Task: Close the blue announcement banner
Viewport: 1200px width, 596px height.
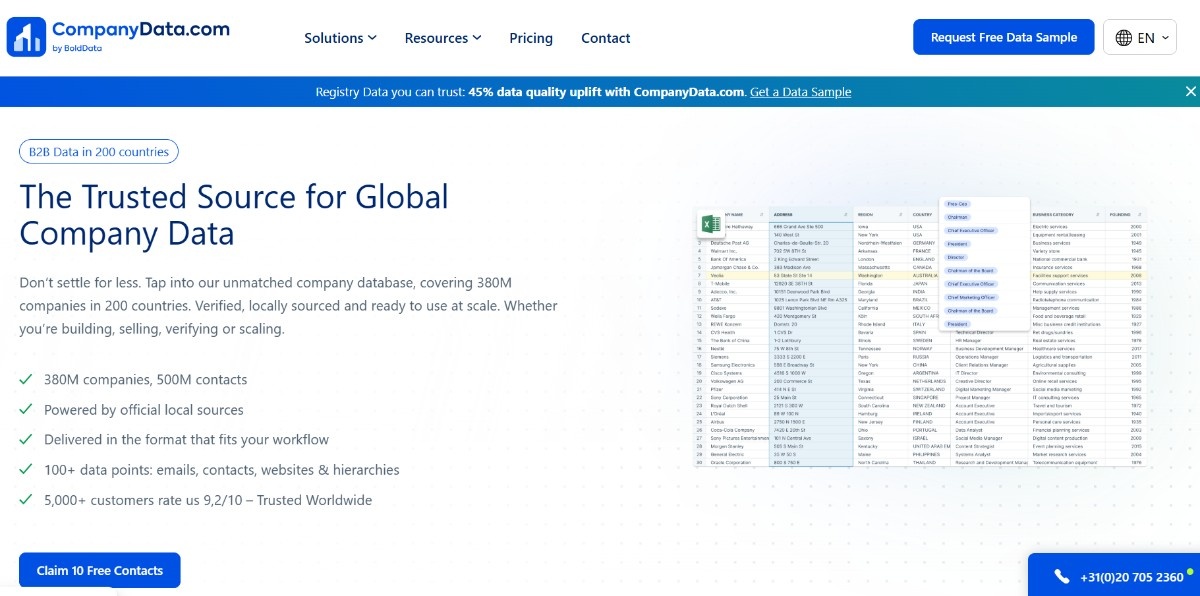Action: [x=1190, y=92]
